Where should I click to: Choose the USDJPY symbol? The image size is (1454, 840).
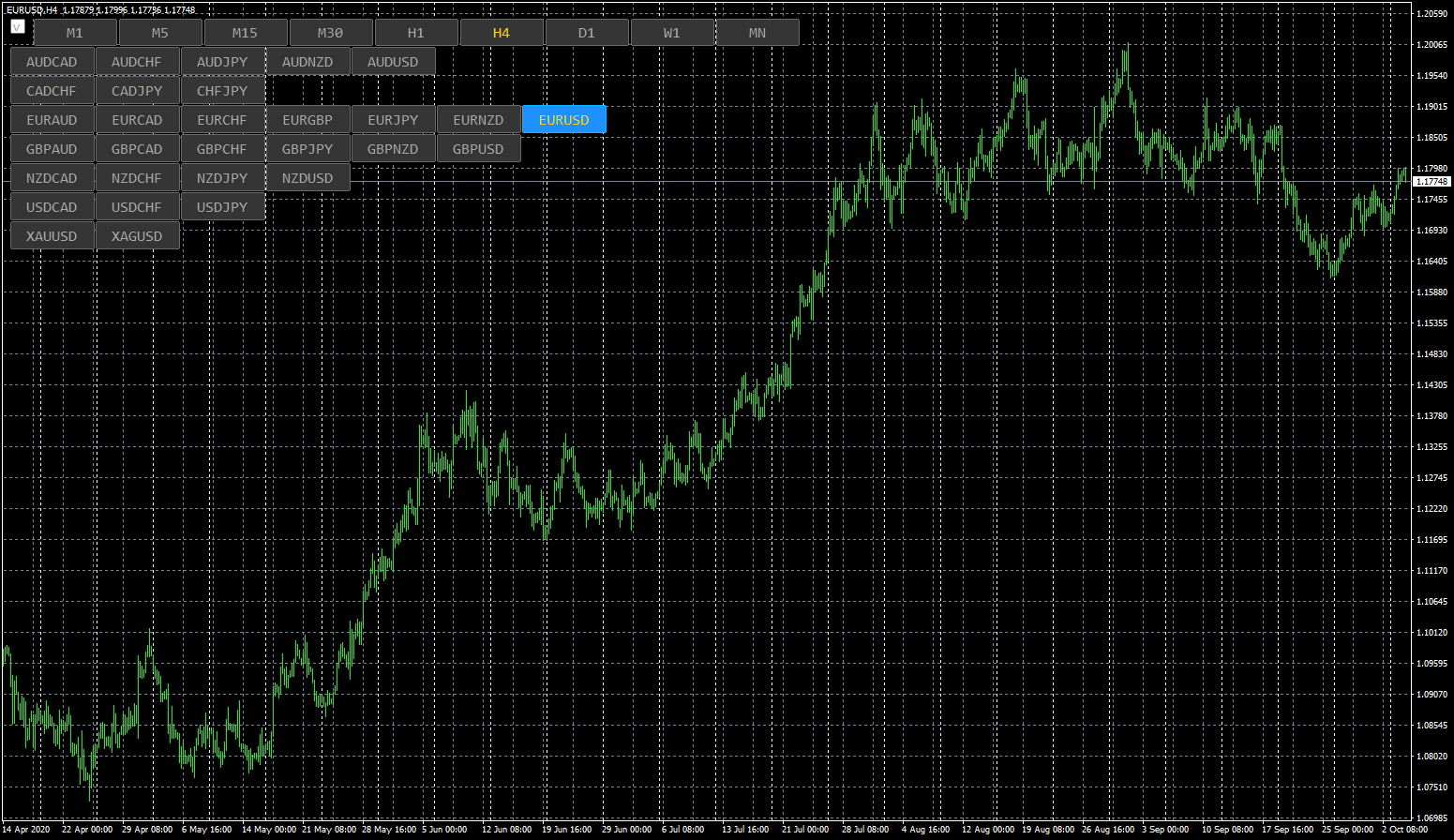pyautogui.click(x=222, y=207)
